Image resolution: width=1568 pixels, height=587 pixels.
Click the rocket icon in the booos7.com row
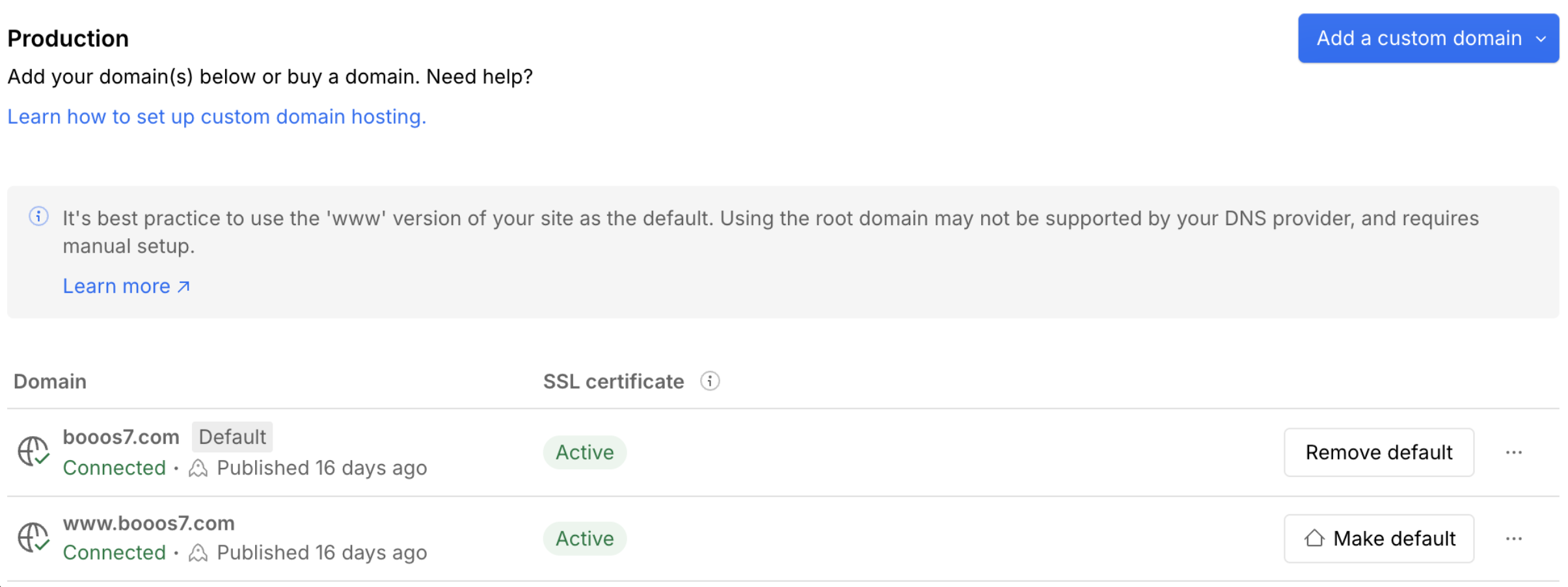pos(198,468)
